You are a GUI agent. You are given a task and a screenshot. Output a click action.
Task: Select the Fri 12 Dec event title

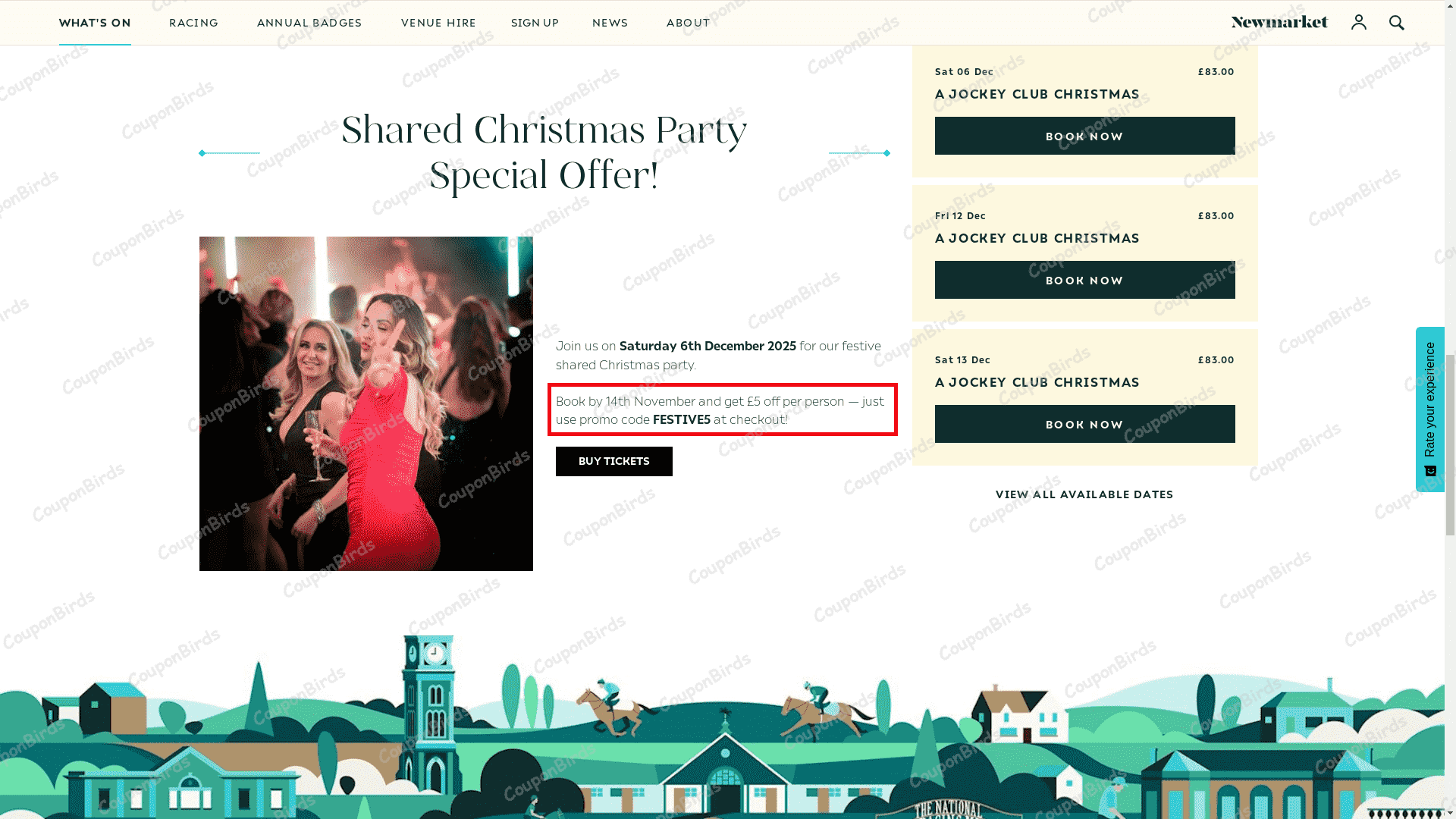click(1037, 238)
